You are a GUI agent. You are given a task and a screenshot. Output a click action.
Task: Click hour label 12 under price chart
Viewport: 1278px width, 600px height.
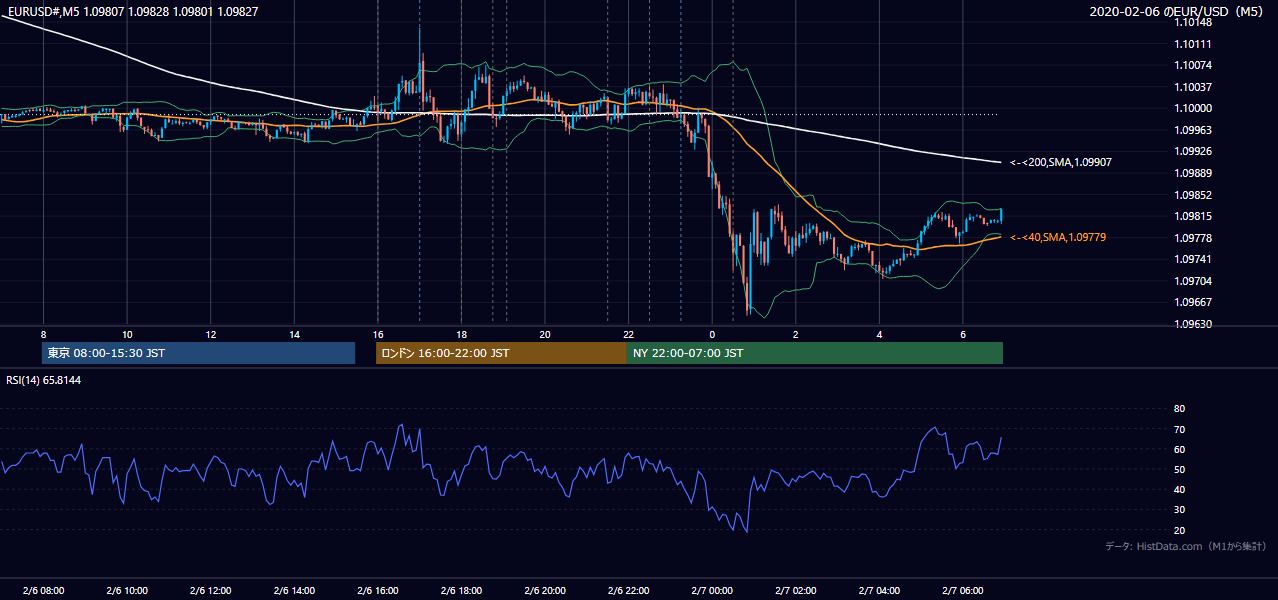211,334
